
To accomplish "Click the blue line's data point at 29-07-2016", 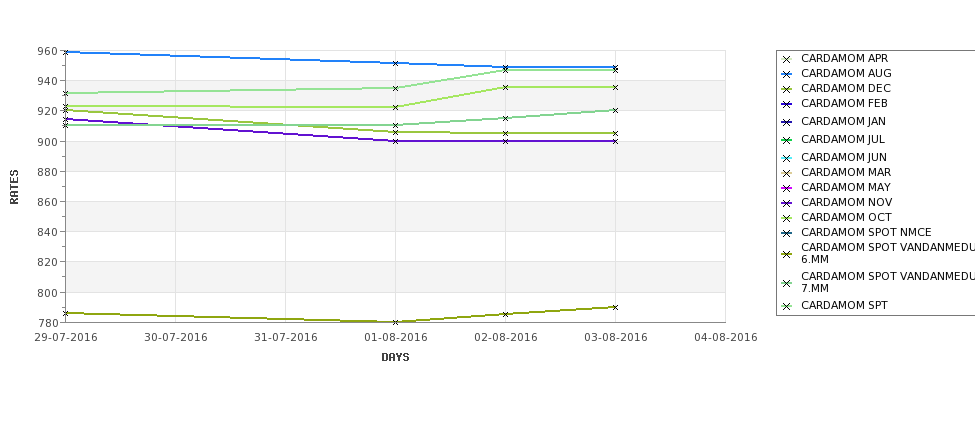I will click(x=65, y=52).
